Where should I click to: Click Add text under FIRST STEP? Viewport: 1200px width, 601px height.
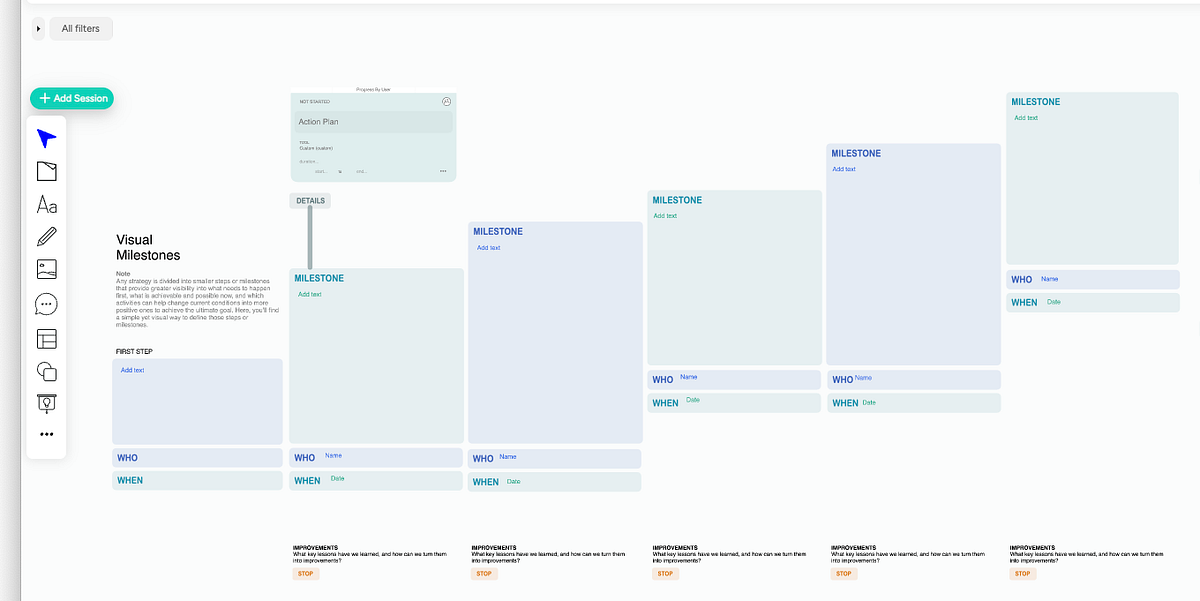(132, 370)
